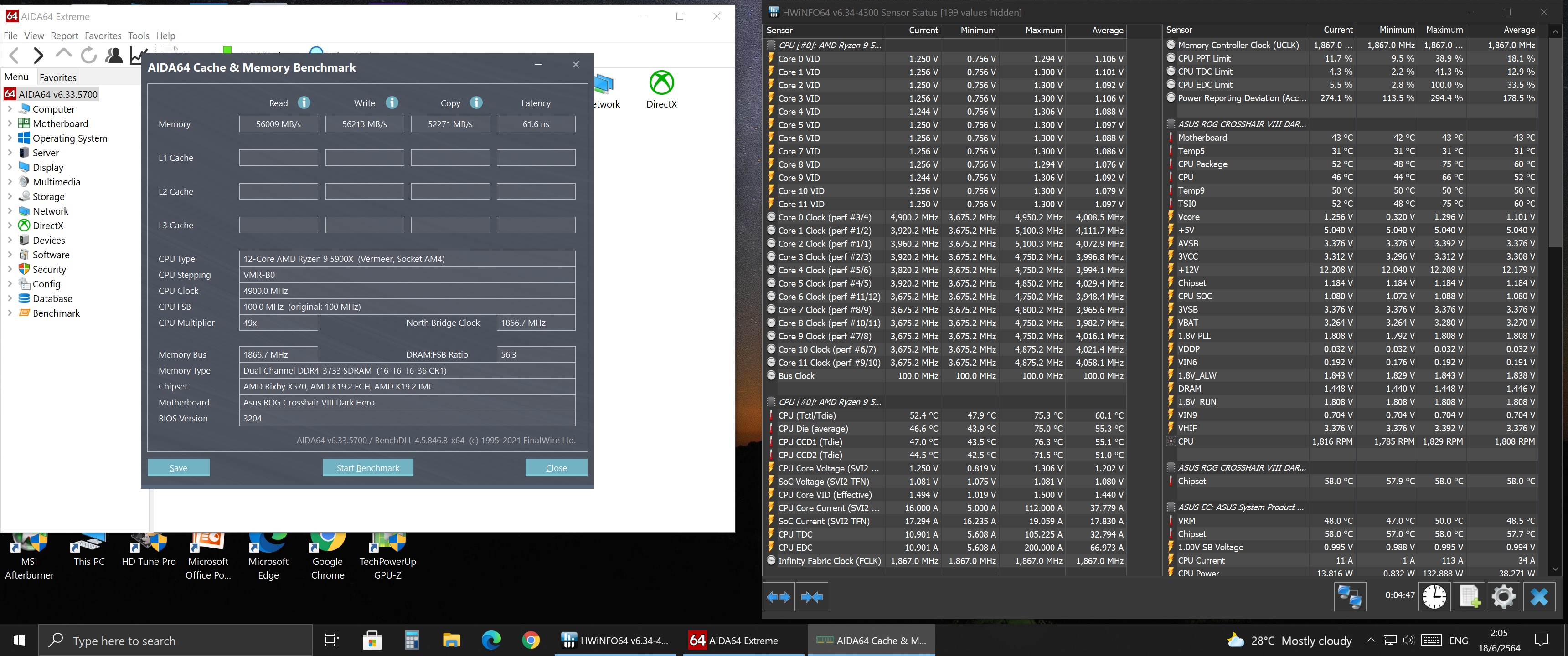This screenshot has width=1568, height=656.
Task: Open the Tools menu
Action: [138, 36]
